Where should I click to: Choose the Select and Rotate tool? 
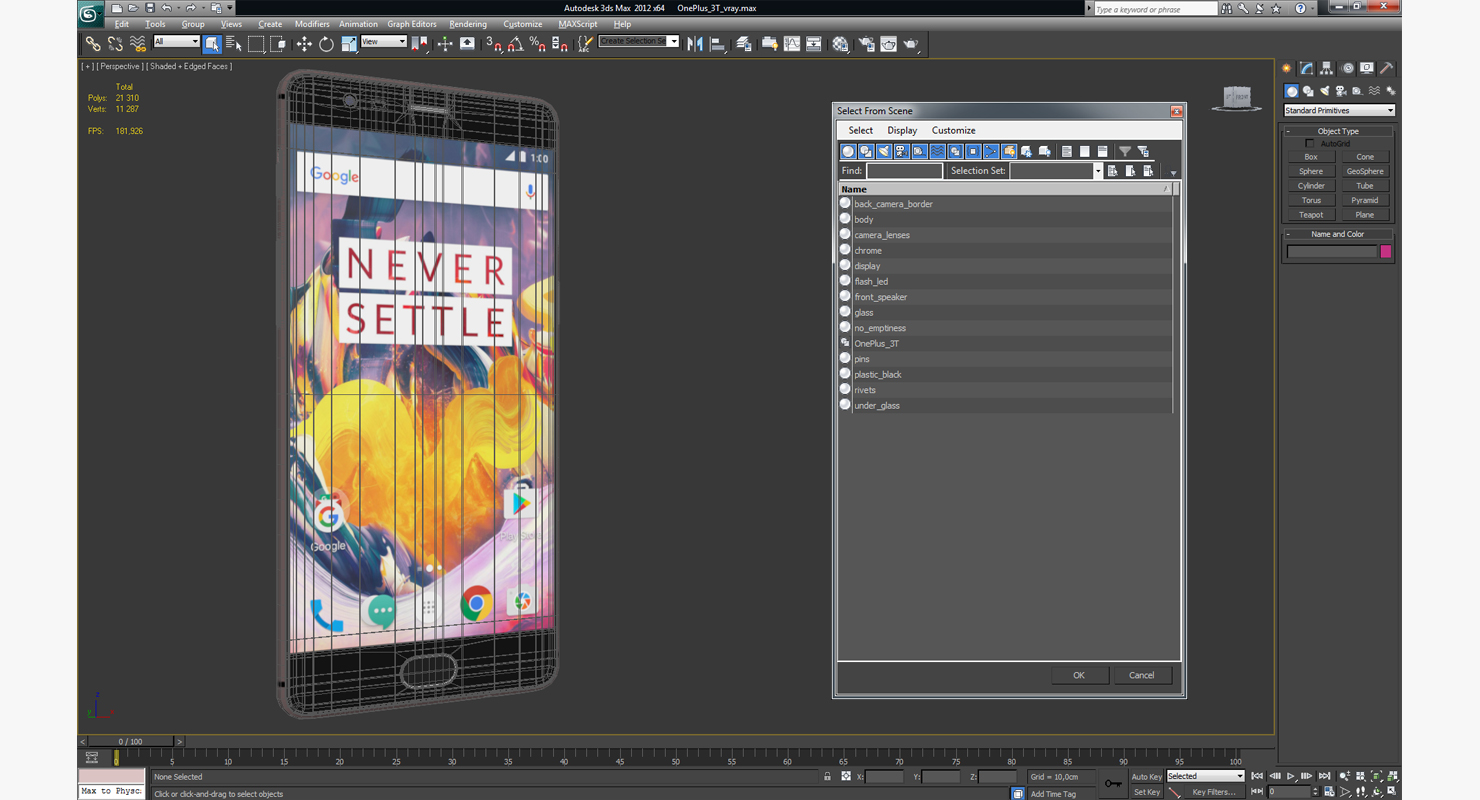[x=326, y=44]
